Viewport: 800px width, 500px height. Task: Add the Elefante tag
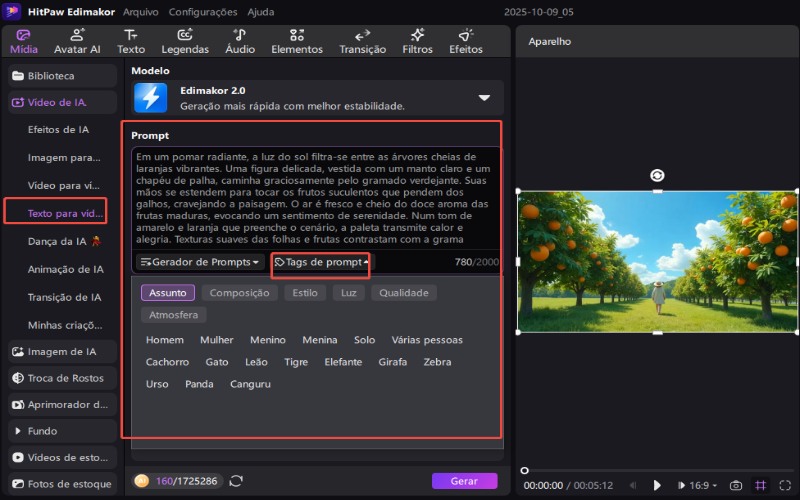point(343,362)
